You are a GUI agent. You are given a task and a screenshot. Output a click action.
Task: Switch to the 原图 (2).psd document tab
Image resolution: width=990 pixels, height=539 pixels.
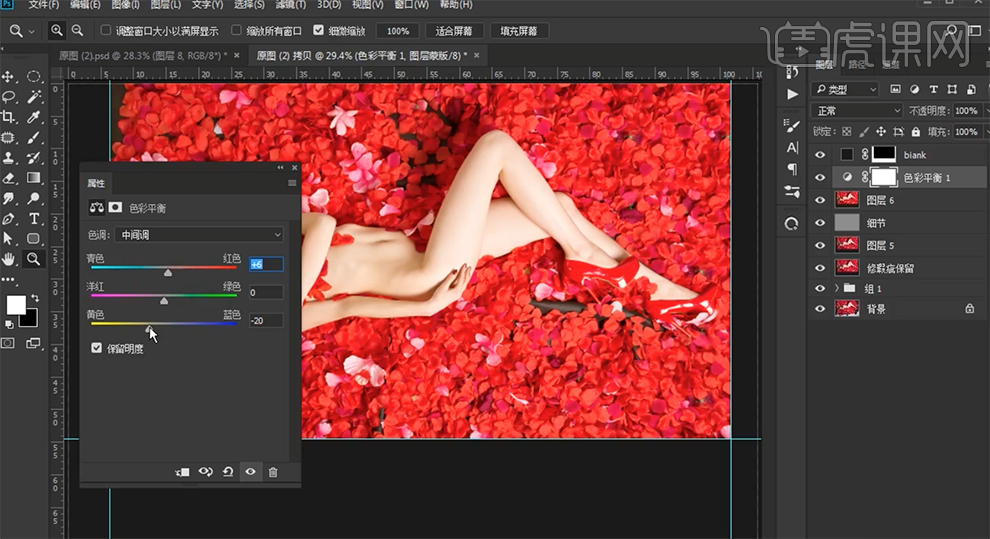coord(138,55)
